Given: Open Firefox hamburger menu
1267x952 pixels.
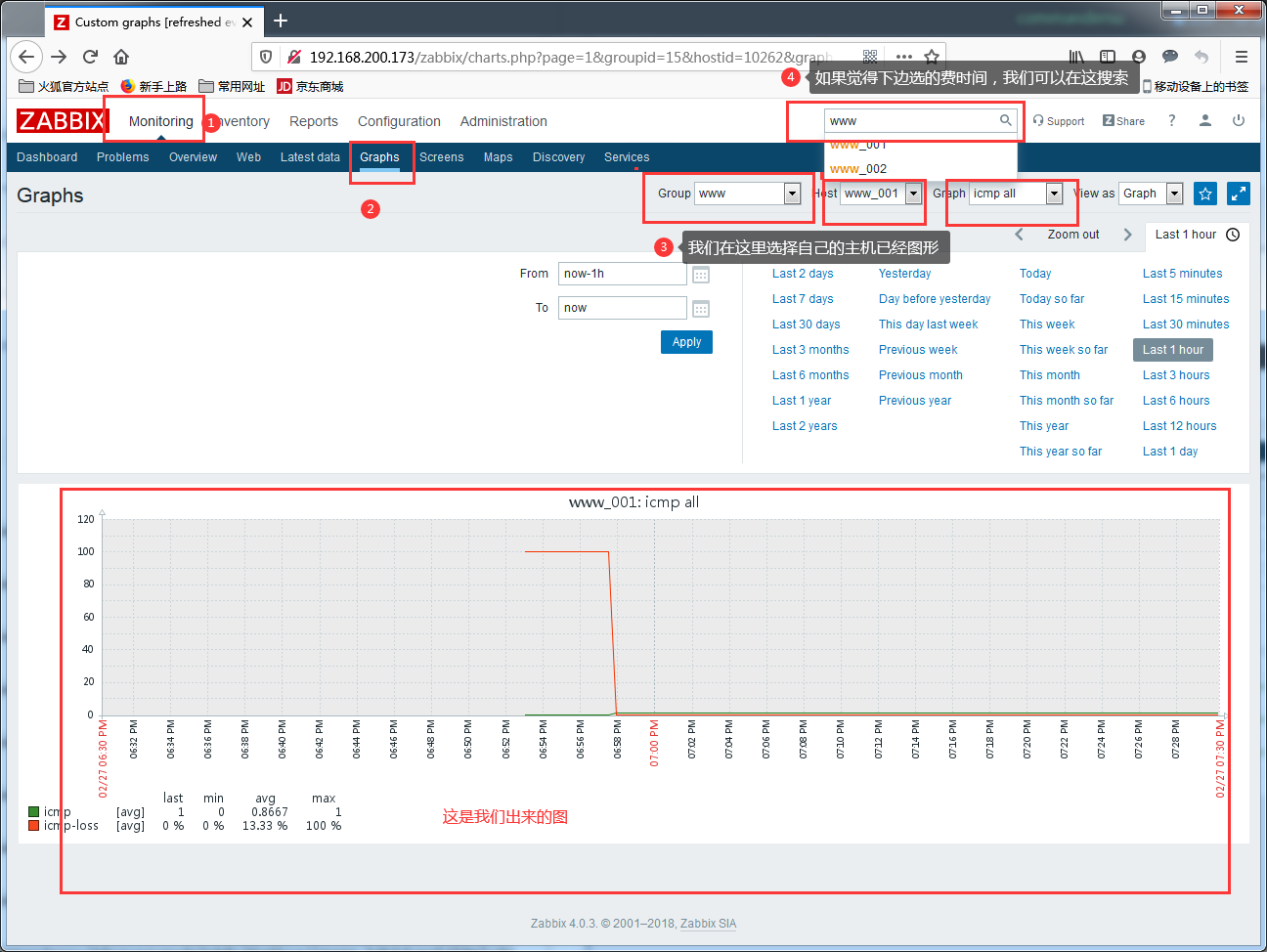Looking at the screenshot, I should click(1242, 57).
